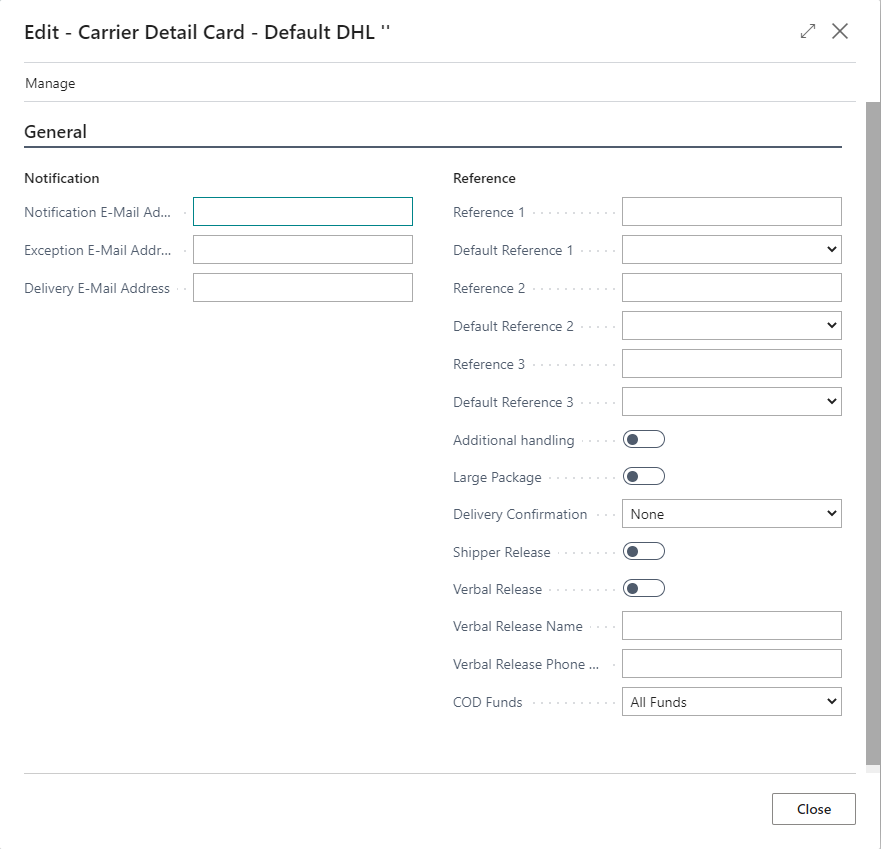
Task: Turn on Shipper Release switch
Action: 643,552
